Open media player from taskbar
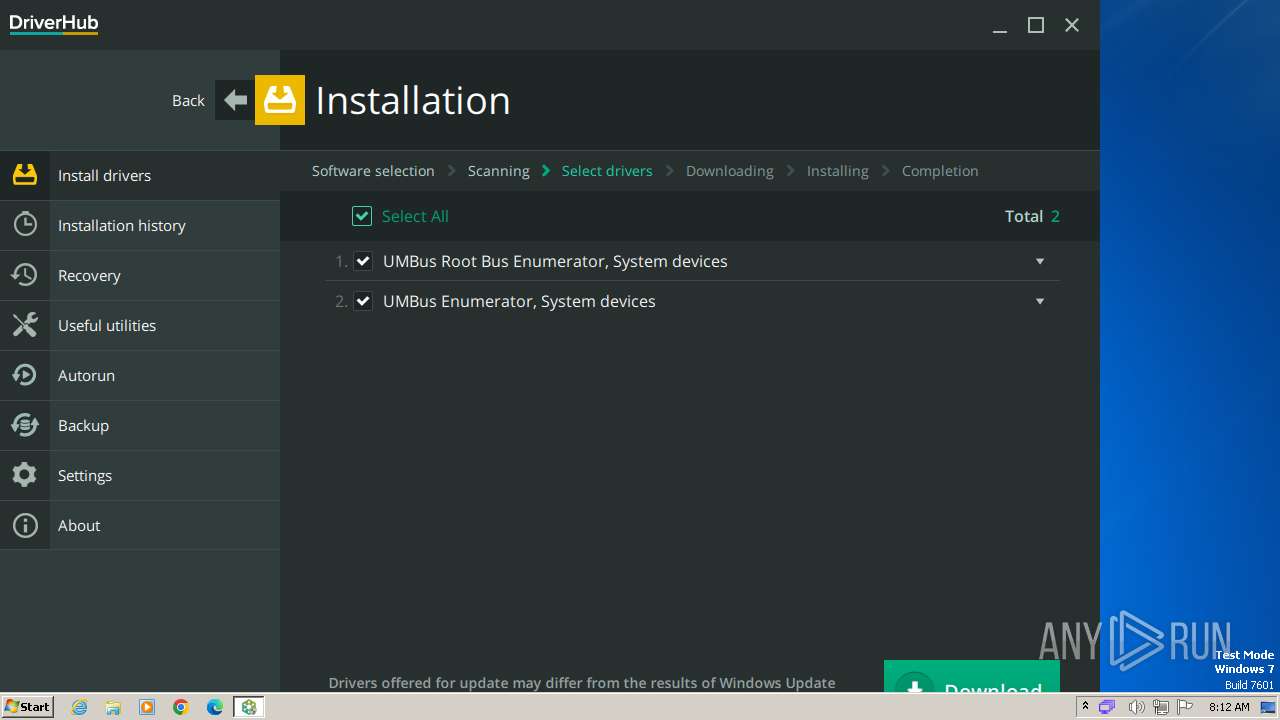The image size is (1280, 720). pyautogui.click(x=147, y=707)
